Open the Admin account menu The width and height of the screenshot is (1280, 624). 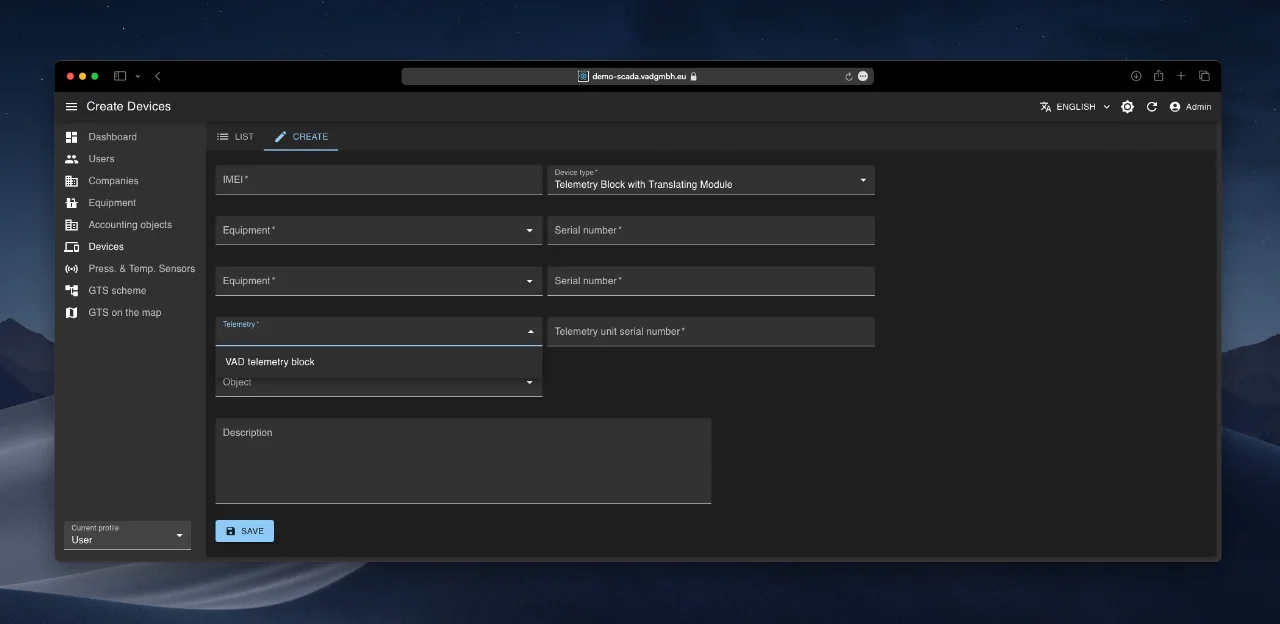click(1190, 107)
